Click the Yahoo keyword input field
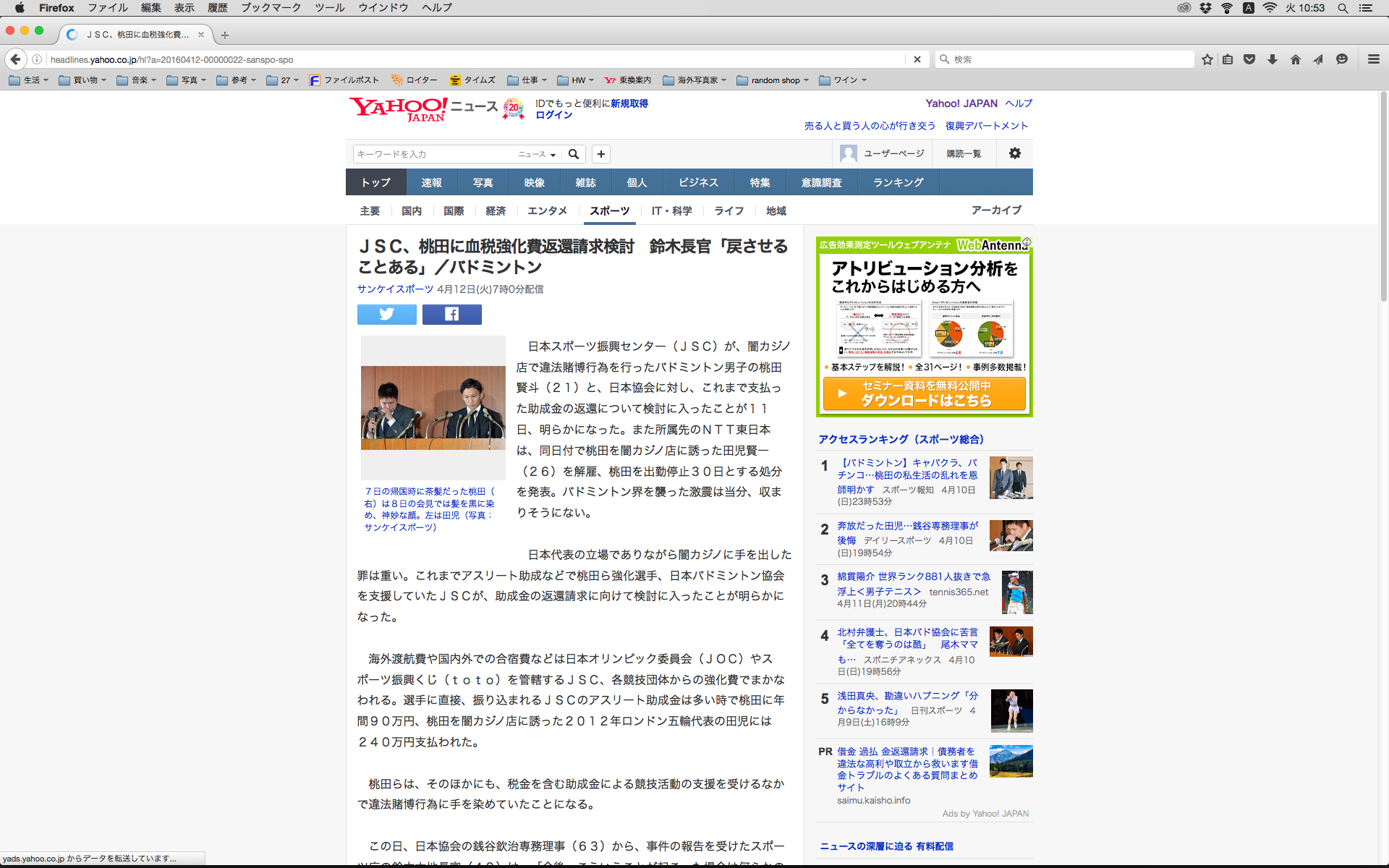Image resolution: width=1389 pixels, height=868 pixels. pyautogui.click(x=433, y=154)
